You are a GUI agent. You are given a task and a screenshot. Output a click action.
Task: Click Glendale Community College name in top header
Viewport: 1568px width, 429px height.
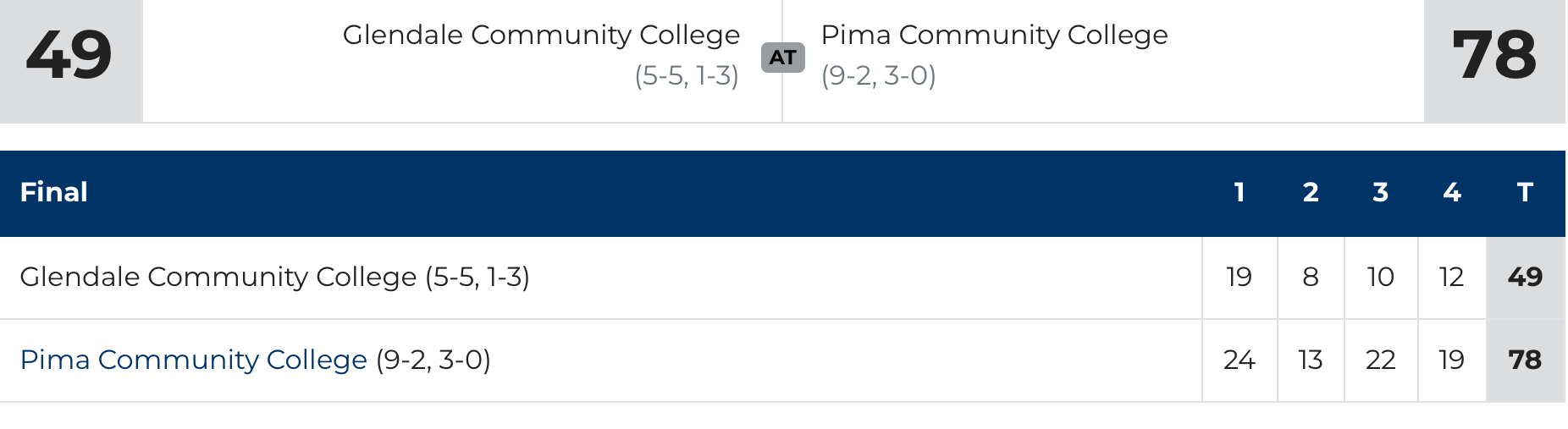click(x=541, y=35)
